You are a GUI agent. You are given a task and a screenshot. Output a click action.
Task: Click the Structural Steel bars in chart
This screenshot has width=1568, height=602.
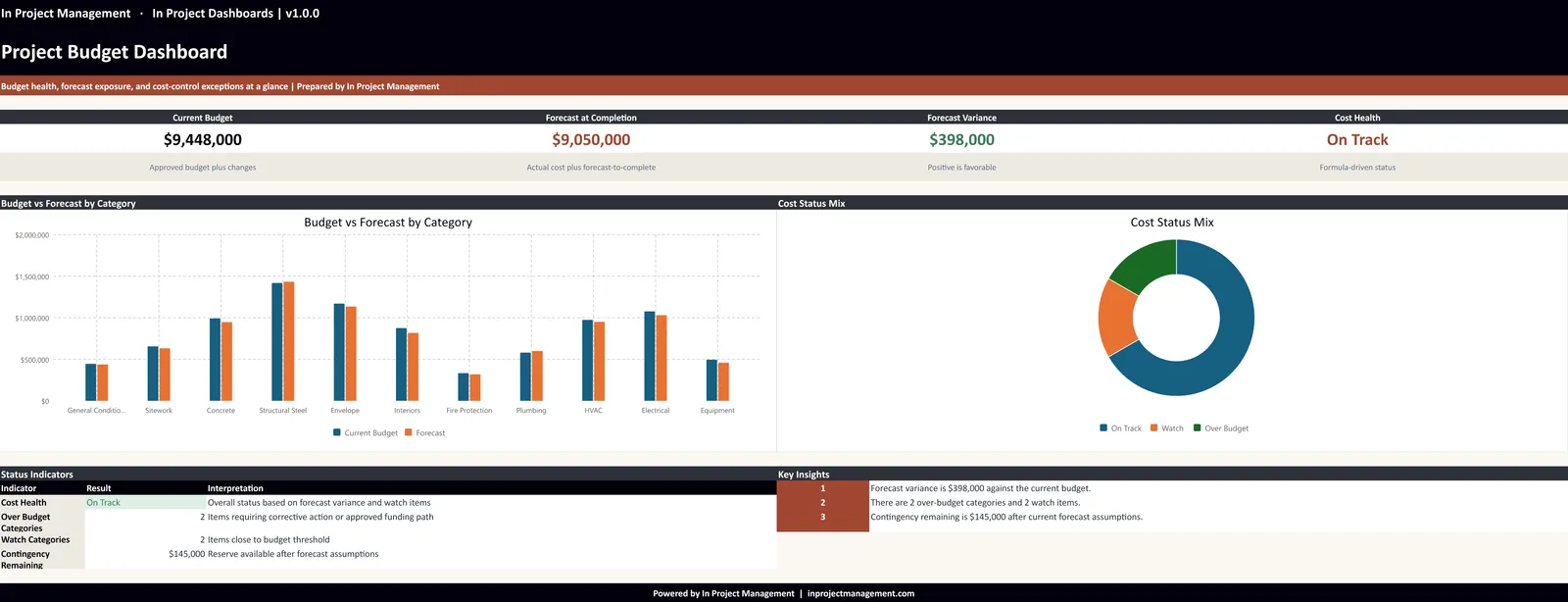(x=283, y=341)
